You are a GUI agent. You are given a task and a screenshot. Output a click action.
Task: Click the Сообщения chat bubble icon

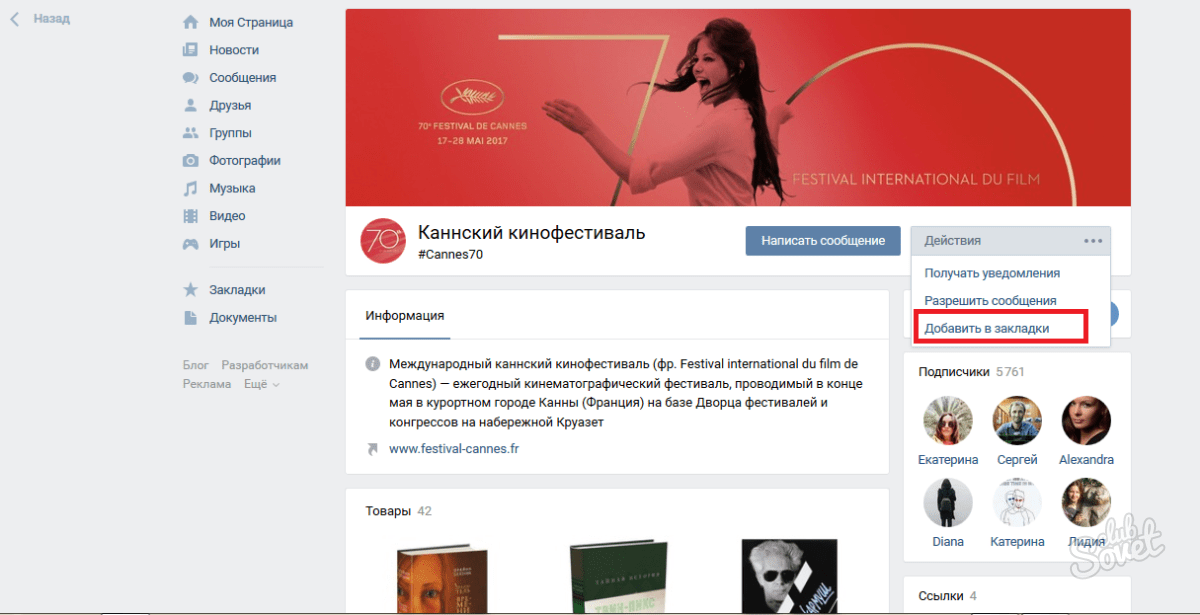pos(190,78)
